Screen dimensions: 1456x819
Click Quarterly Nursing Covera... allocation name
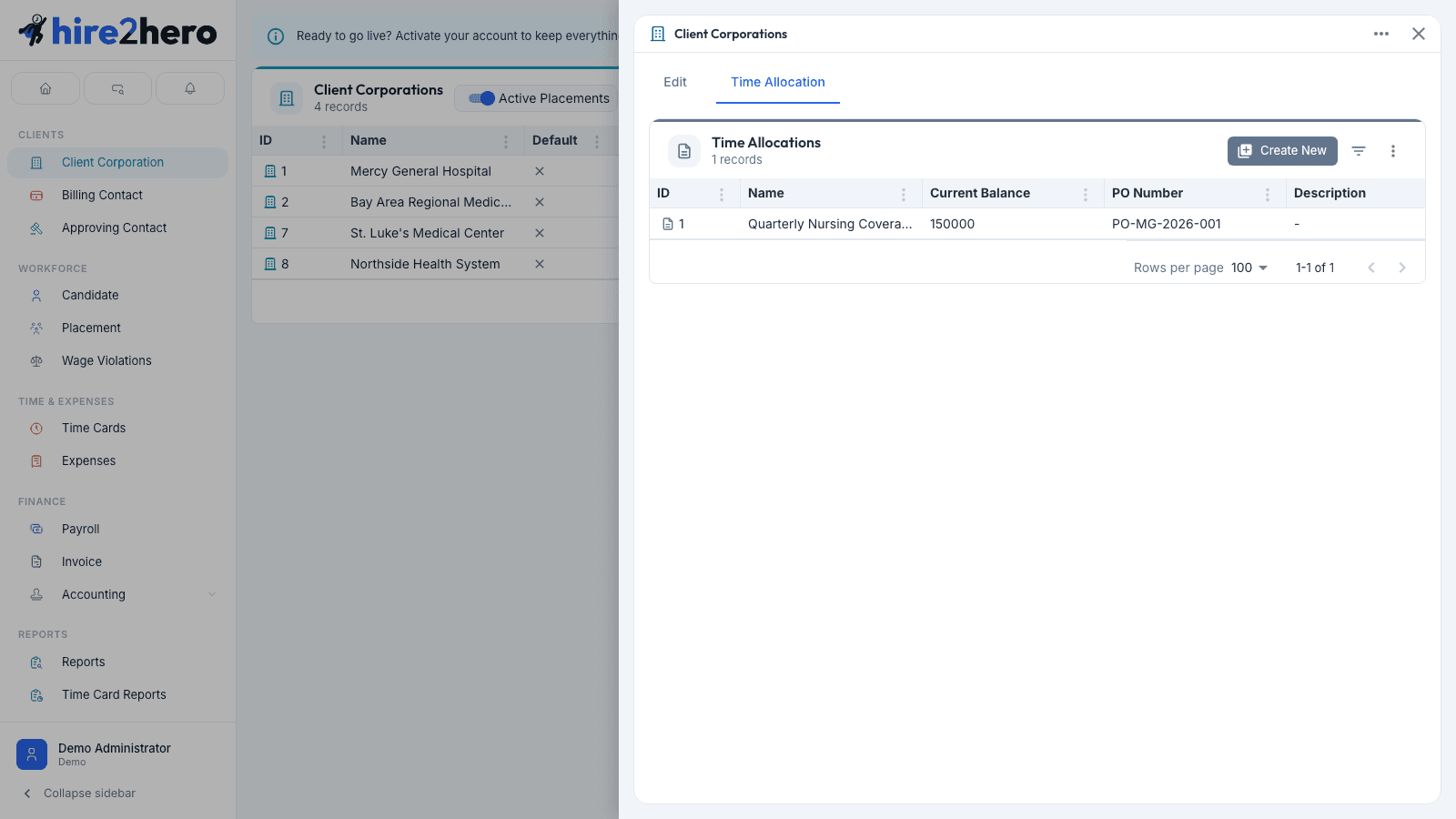pyautogui.click(x=830, y=224)
